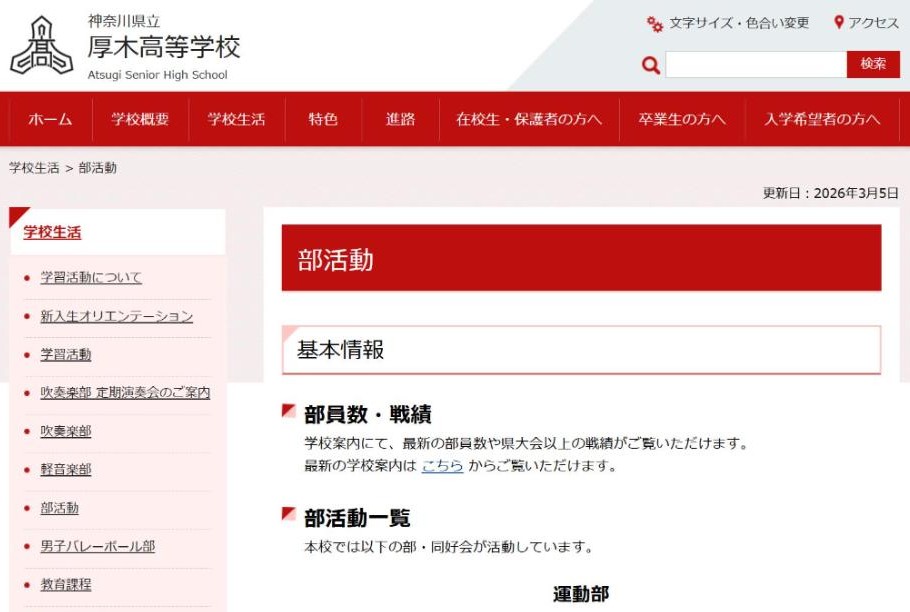Open 吹奏楽部 sidebar link
Viewport: 910px width, 612px height.
(66, 431)
